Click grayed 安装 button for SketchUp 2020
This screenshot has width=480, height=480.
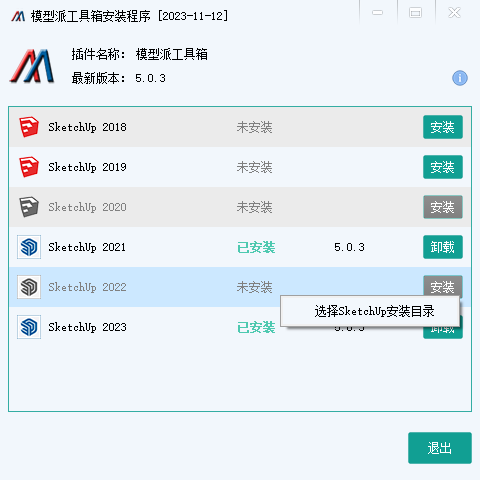[443, 207]
